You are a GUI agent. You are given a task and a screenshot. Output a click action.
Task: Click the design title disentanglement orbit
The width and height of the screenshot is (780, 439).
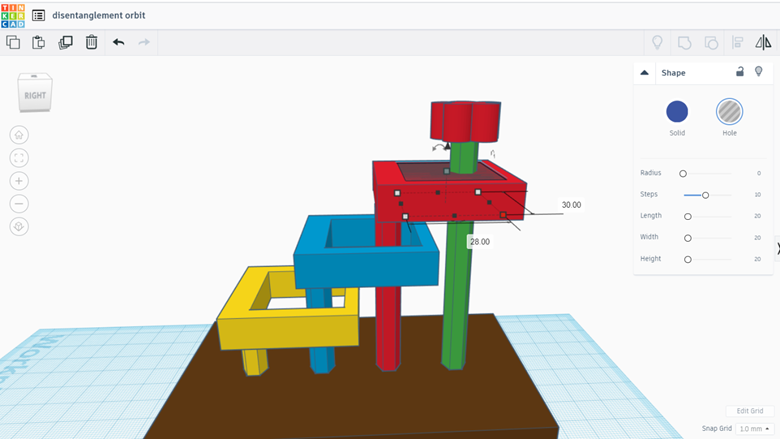[99, 15]
